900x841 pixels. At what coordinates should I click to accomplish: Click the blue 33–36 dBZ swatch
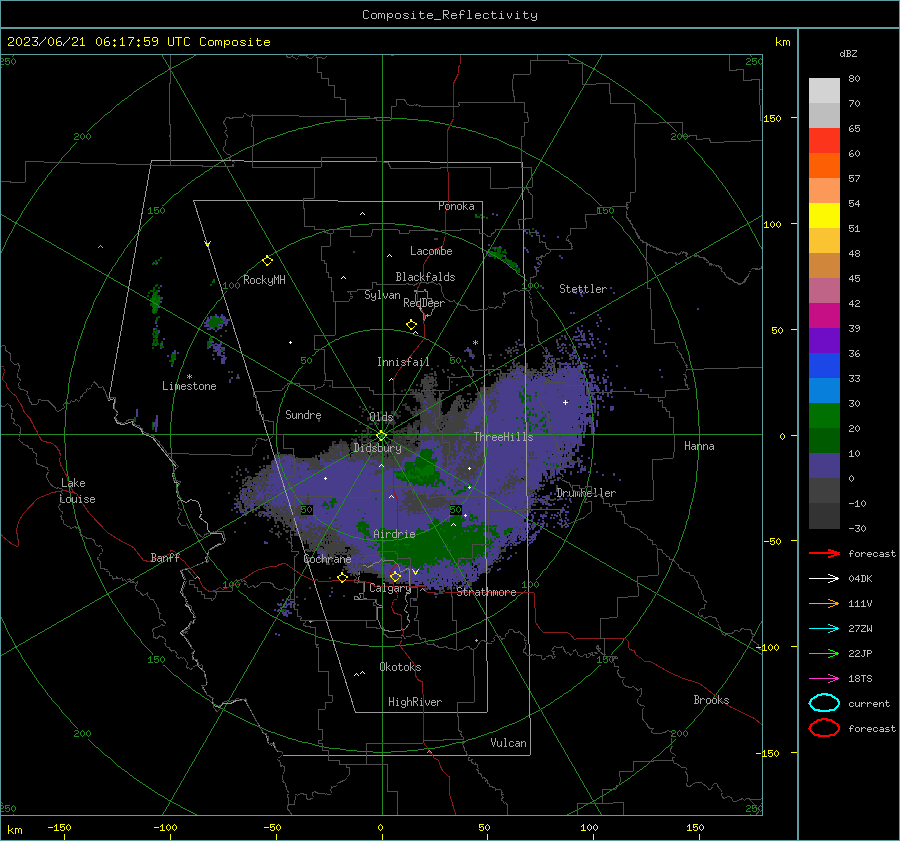coord(824,366)
